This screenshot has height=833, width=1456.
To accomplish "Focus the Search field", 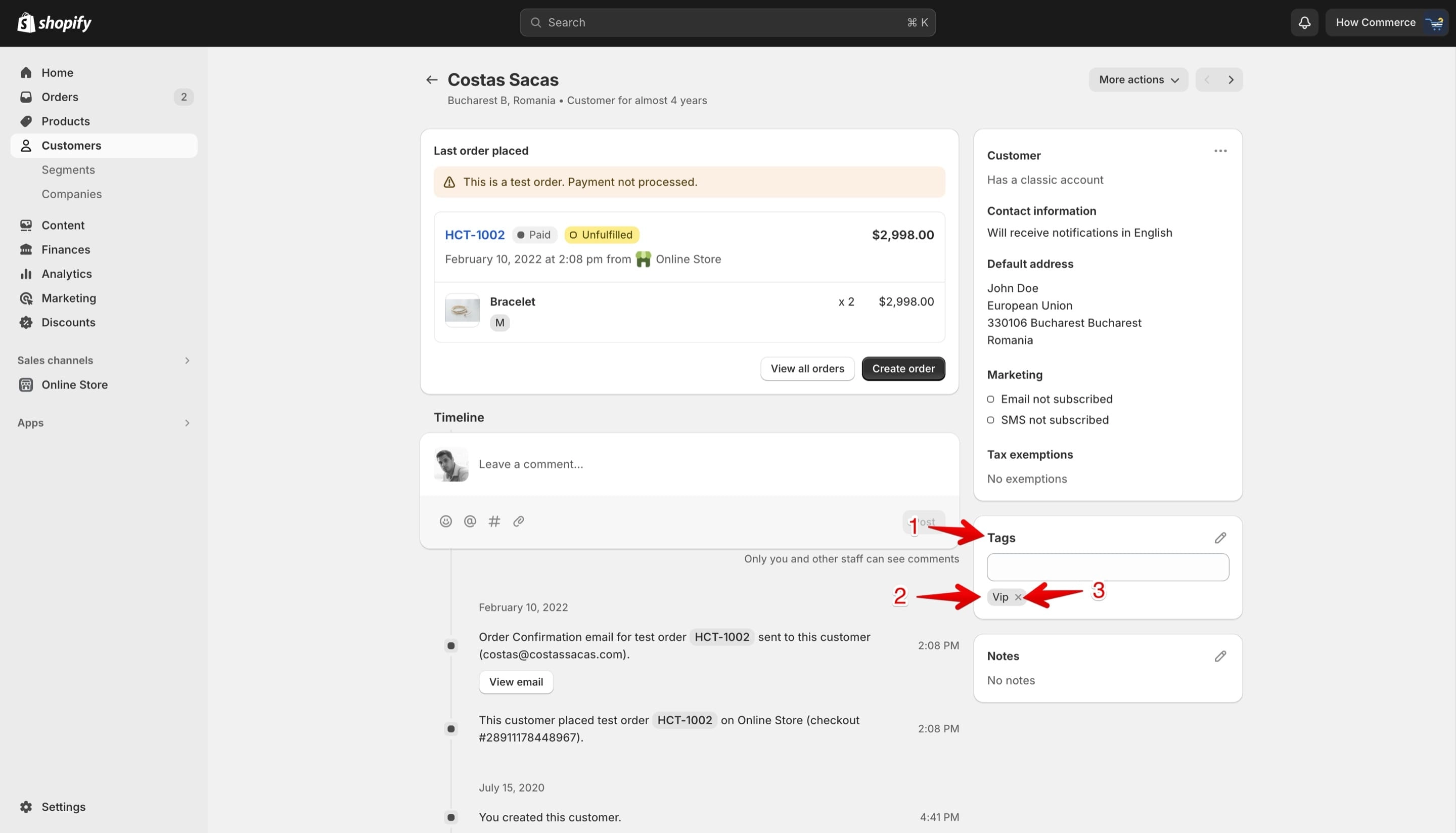I will 727,22.
